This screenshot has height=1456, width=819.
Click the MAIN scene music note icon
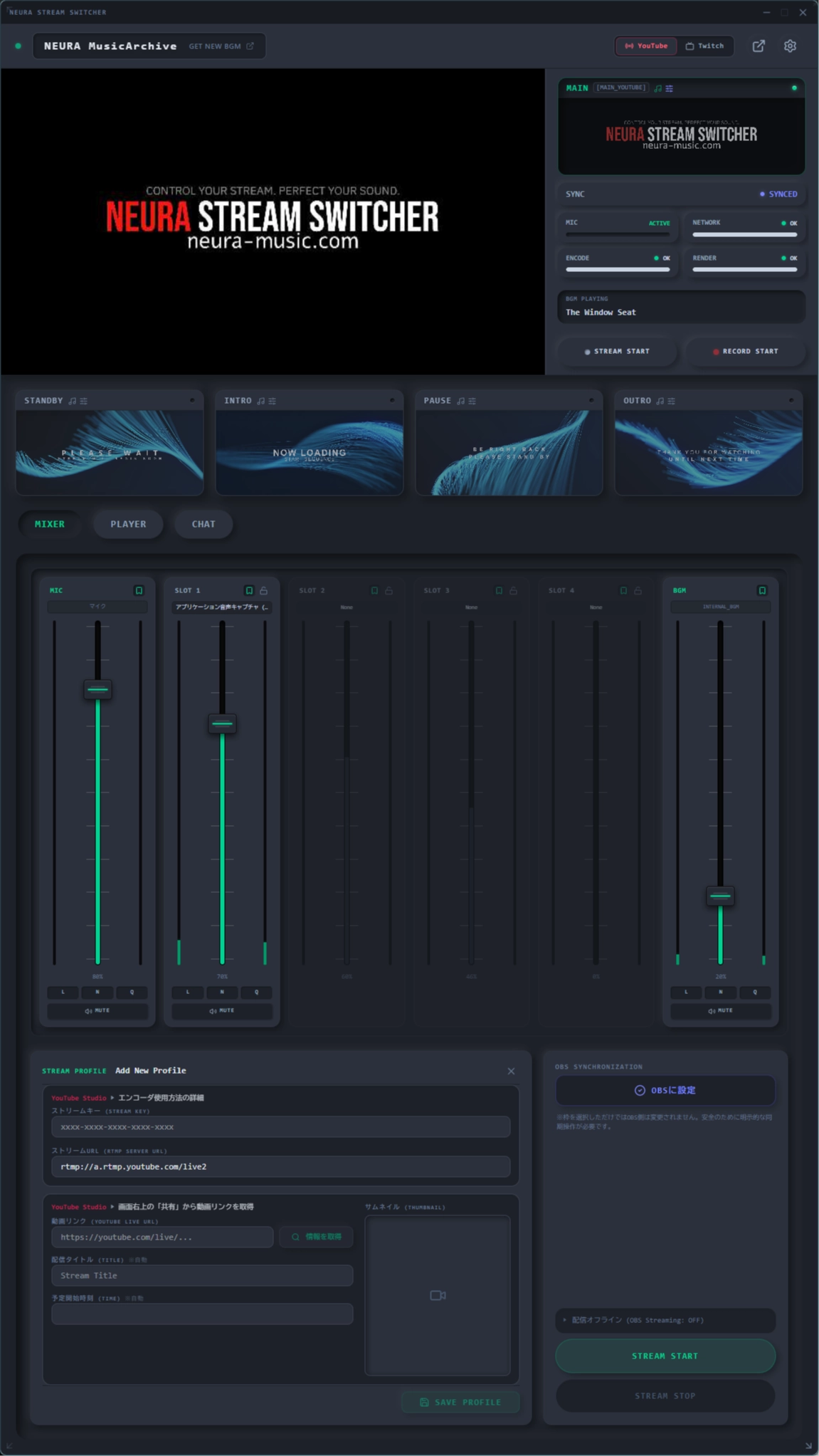click(x=658, y=88)
